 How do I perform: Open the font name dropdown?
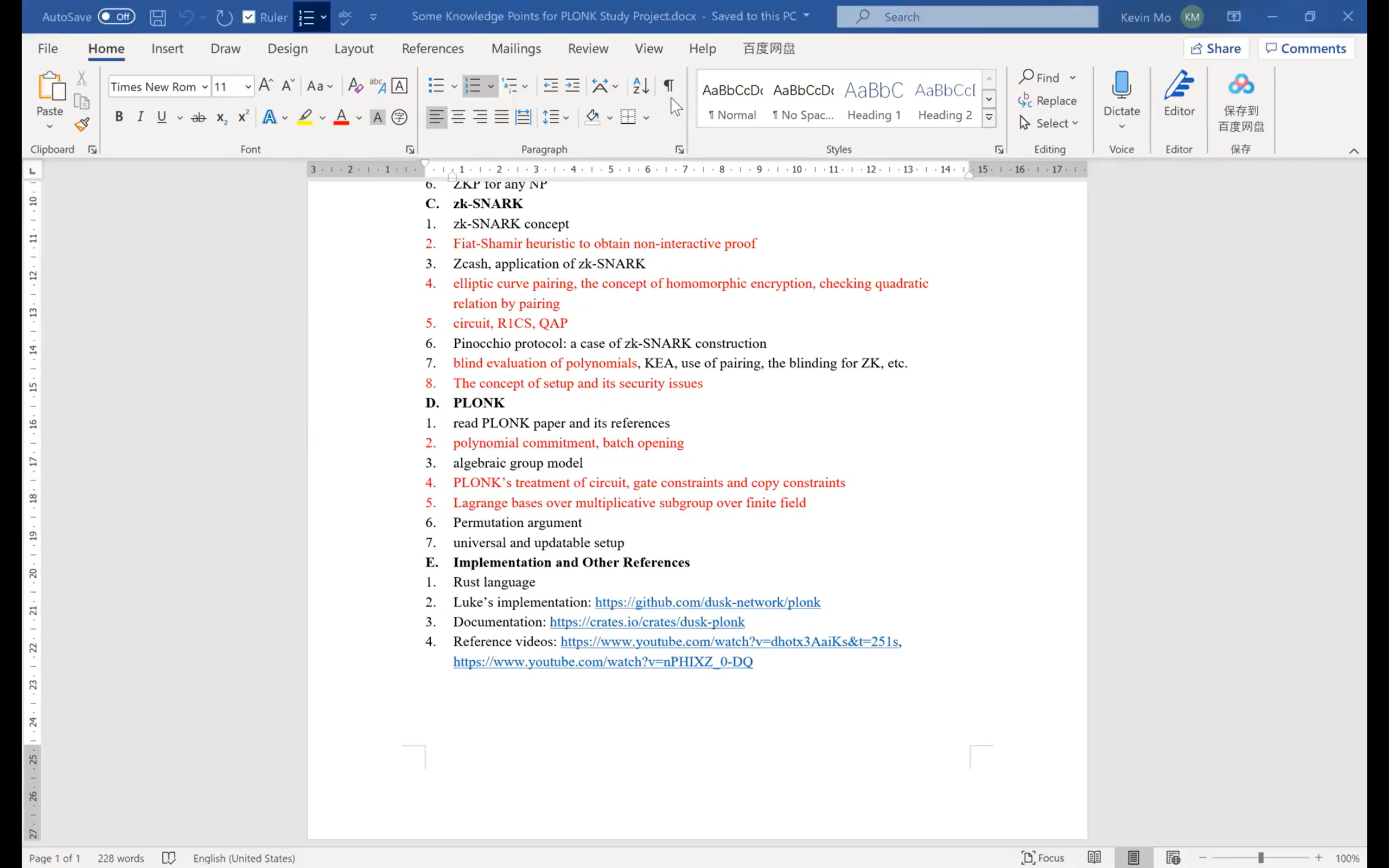(205, 87)
